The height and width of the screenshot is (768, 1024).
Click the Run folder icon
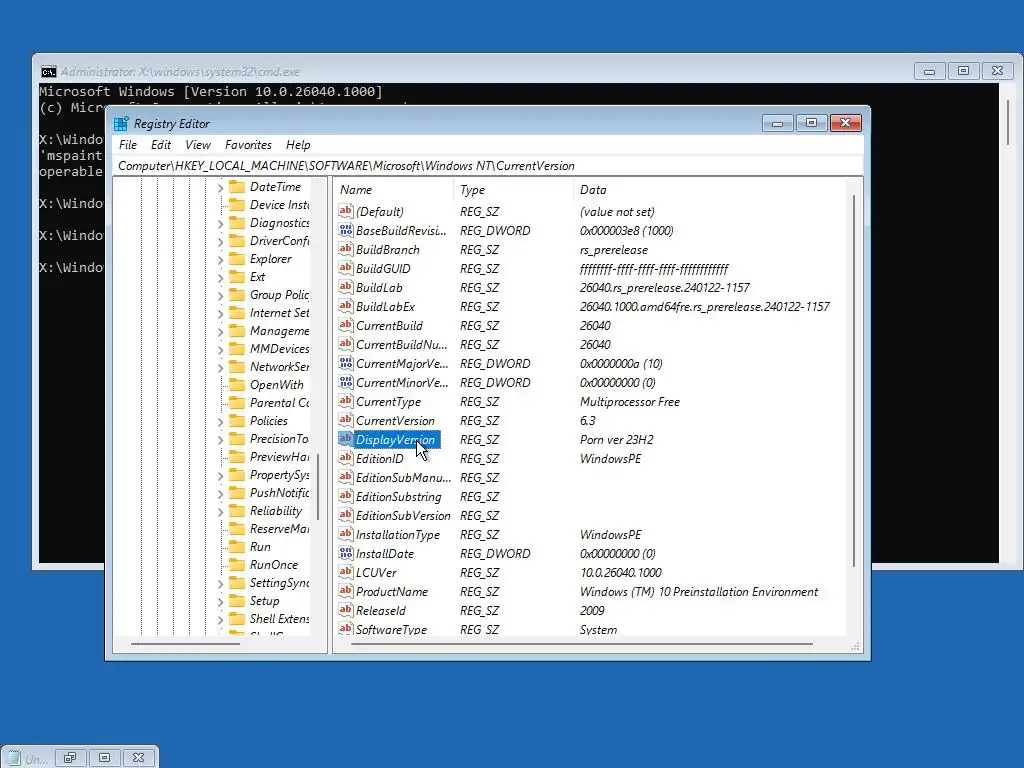pyautogui.click(x=237, y=547)
